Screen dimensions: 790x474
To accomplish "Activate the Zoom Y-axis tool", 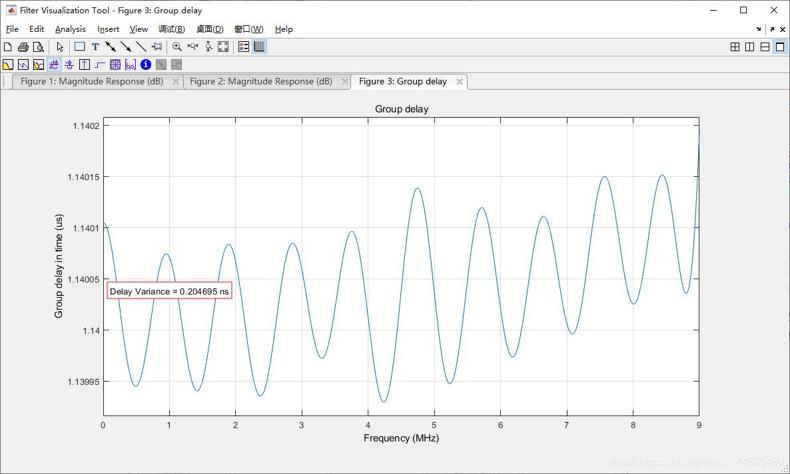I will coord(208,47).
